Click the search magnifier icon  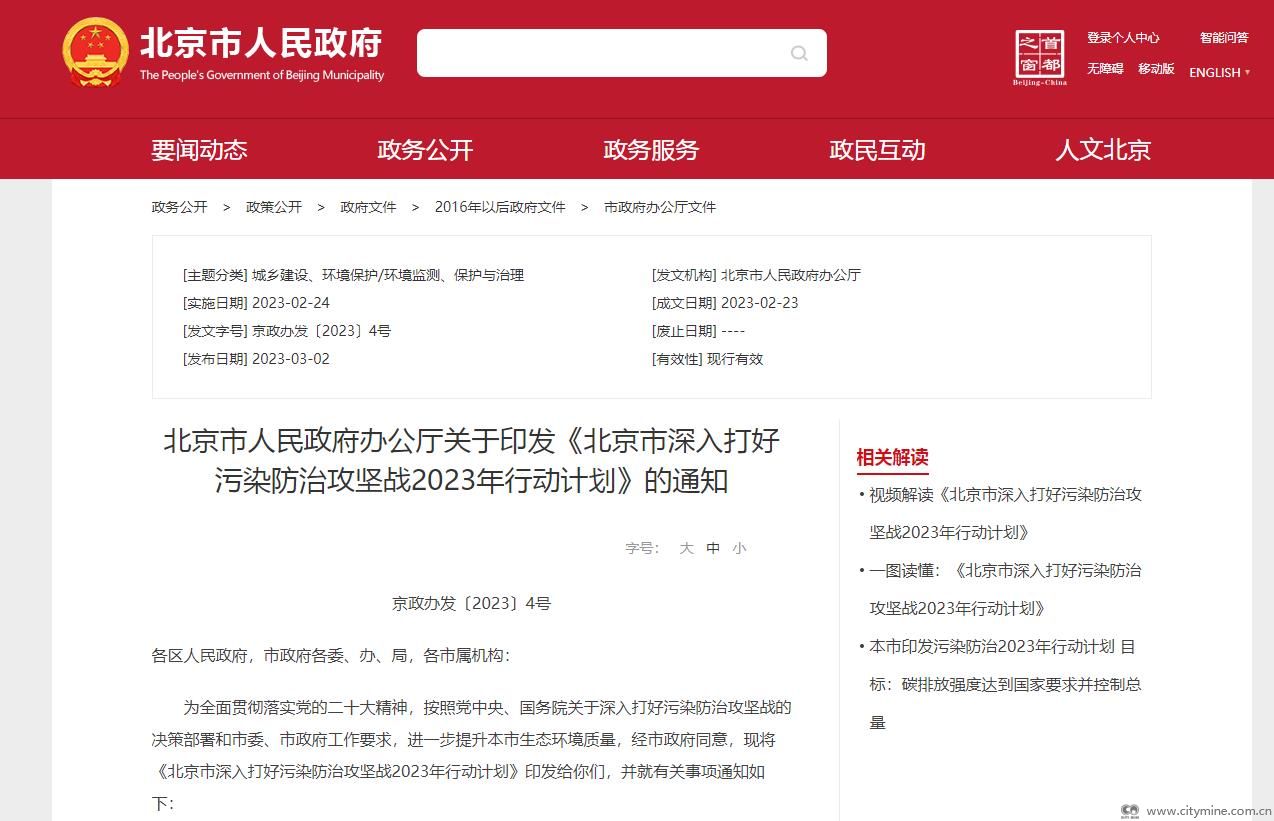pos(799,53)
